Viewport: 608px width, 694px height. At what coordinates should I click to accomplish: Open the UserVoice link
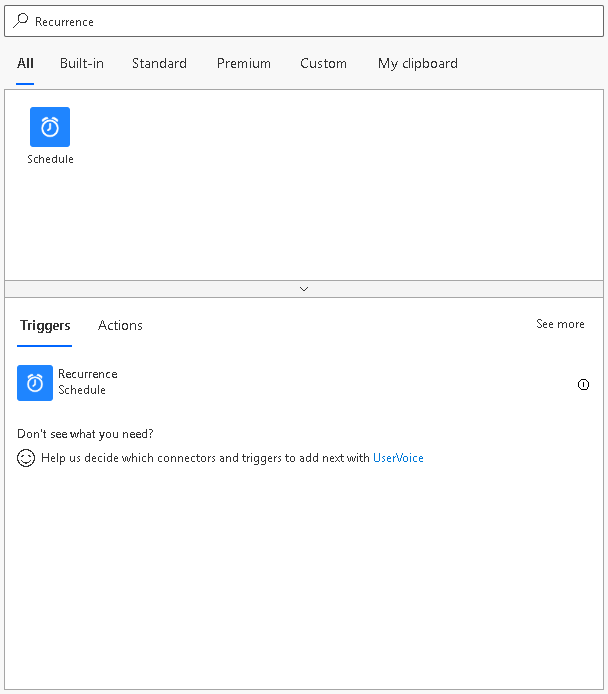pos(398,458)
